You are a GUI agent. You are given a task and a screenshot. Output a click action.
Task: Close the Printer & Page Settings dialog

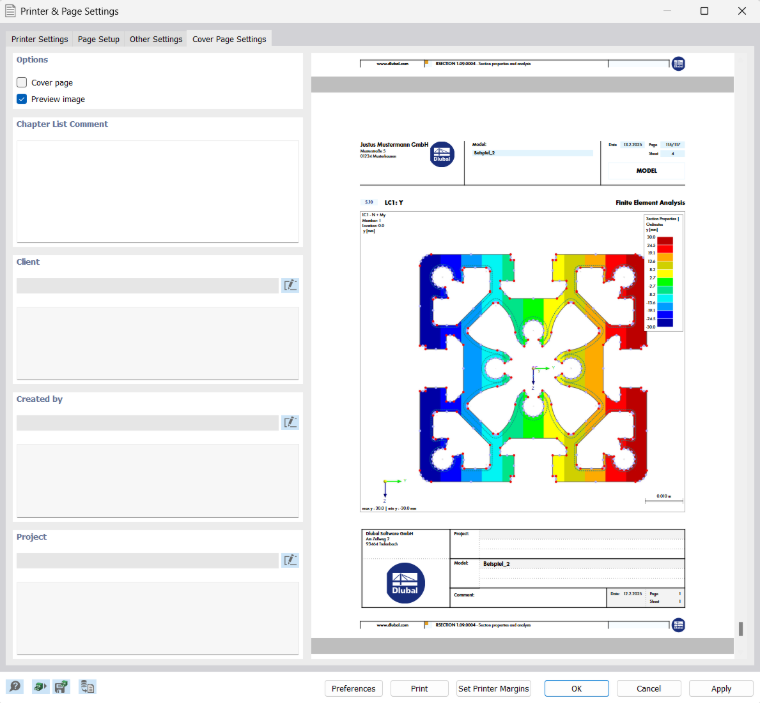(x=742, y=11)
